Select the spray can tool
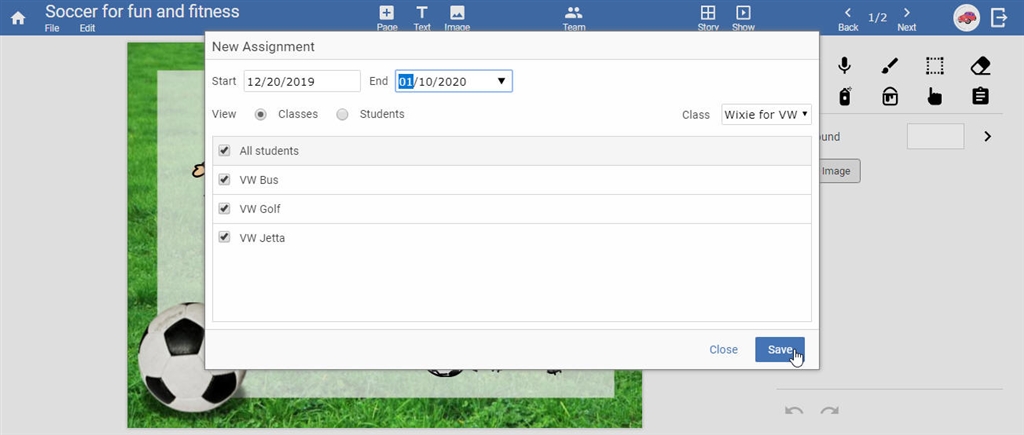1024x435 pixels. [844, 97]
